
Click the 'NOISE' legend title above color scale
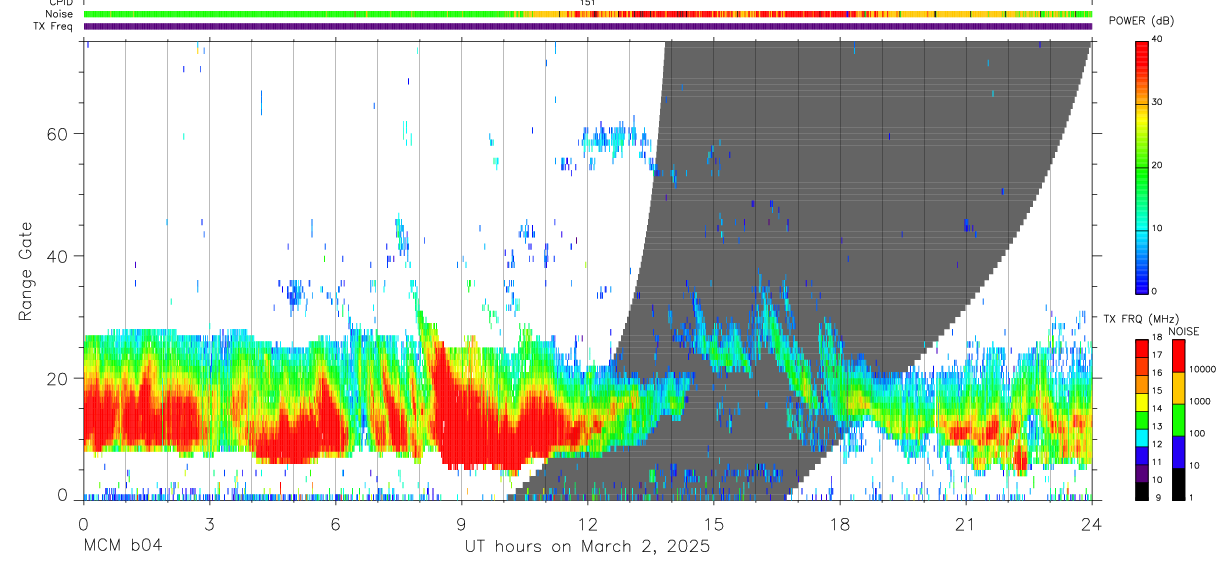click(x=1183, y=331)
